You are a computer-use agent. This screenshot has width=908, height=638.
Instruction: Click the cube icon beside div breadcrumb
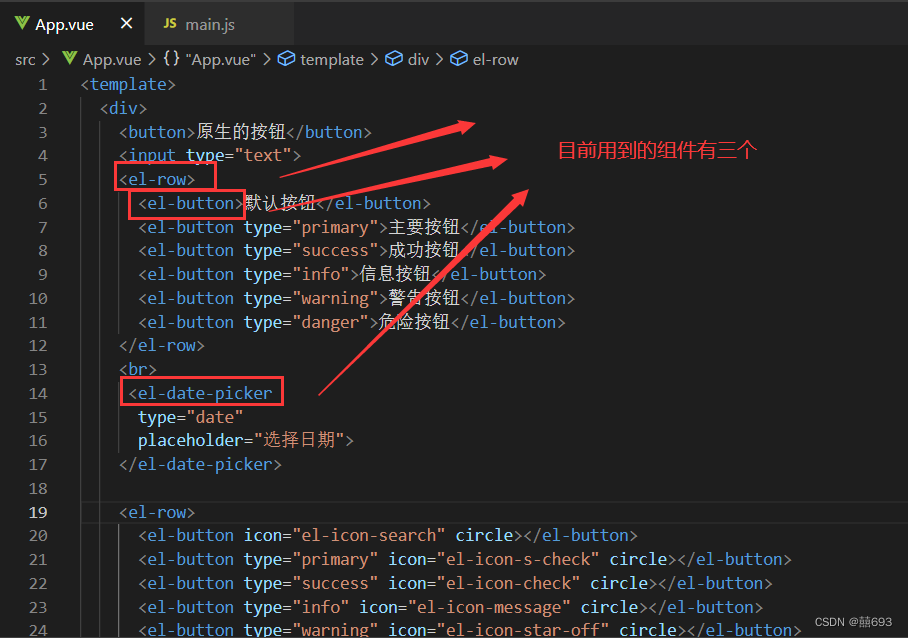pyautogui.click(x=394, y=59)
